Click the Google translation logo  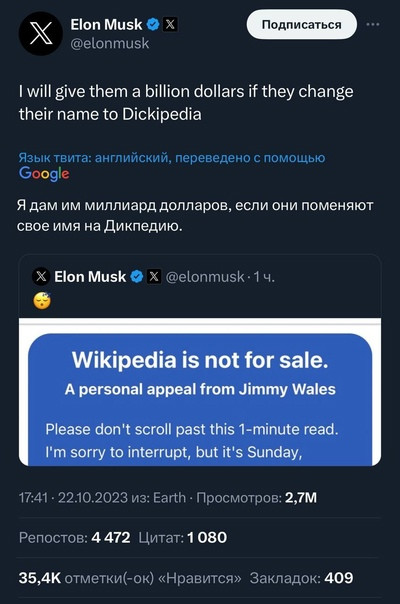(44, 174)
